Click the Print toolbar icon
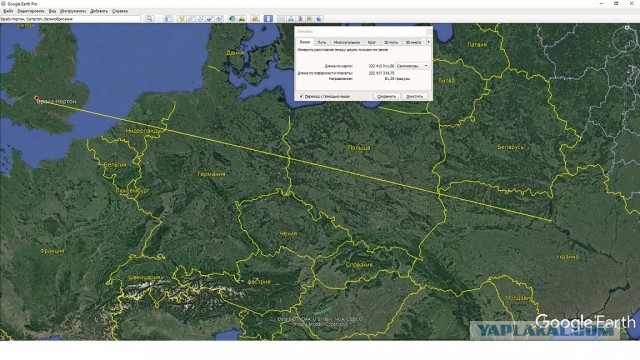 [291, 18]
